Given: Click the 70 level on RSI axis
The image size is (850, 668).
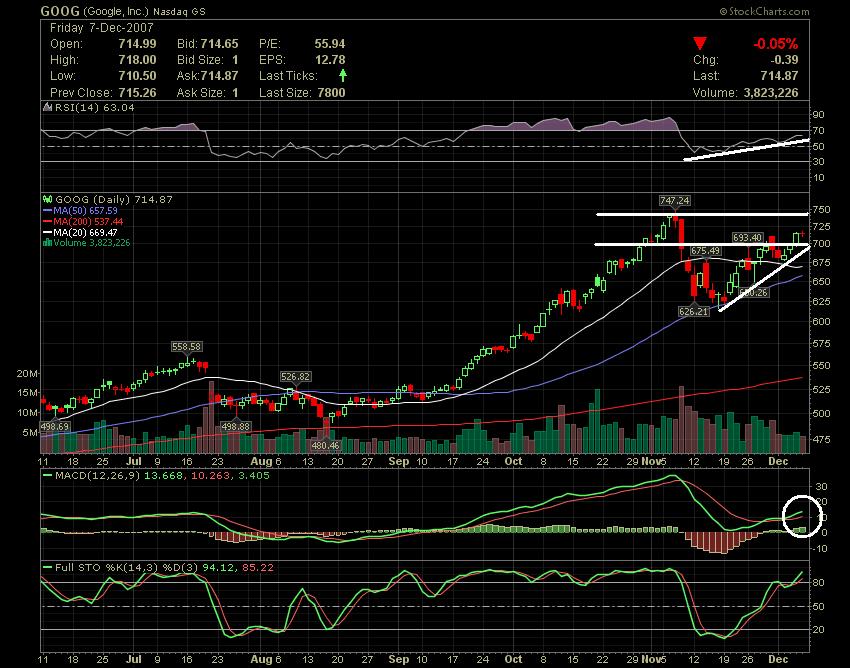Looking at the screenshot, I should [819, 131].
